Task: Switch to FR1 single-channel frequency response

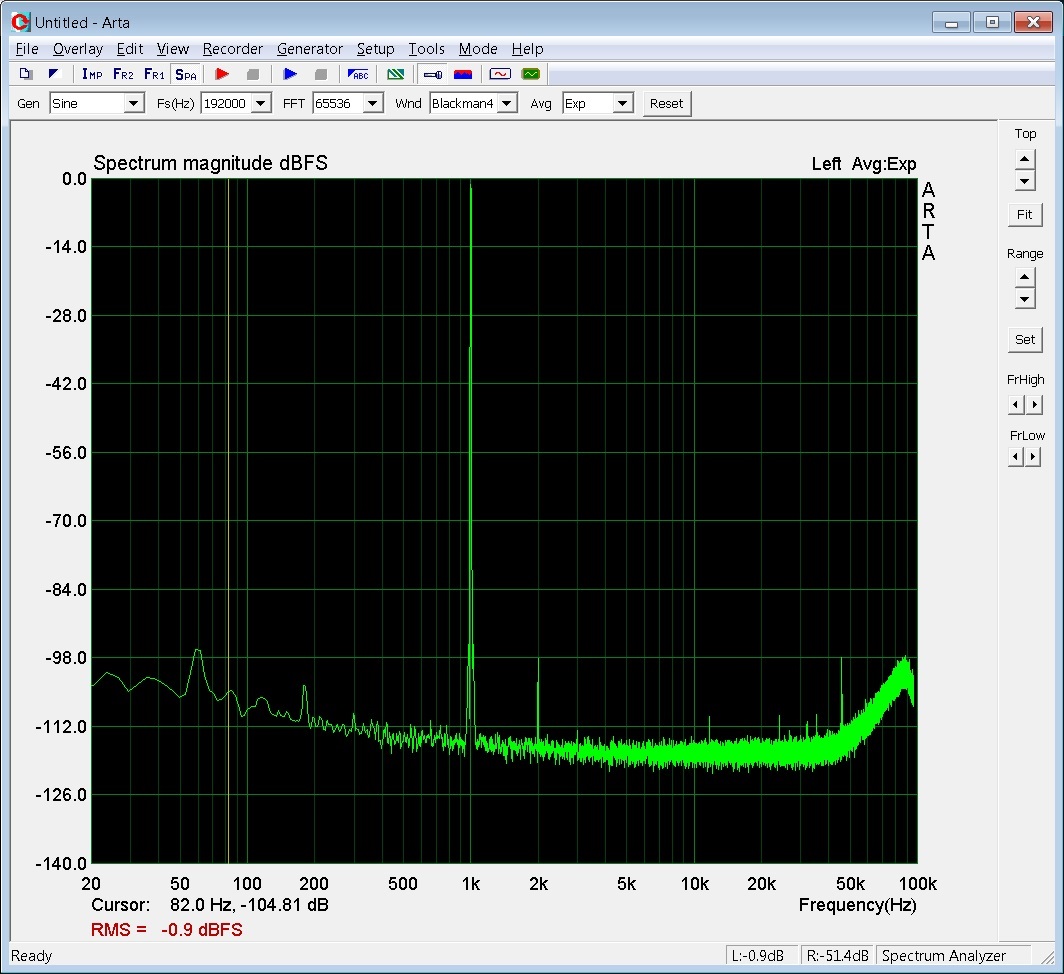Action: [x=154, y=74]
